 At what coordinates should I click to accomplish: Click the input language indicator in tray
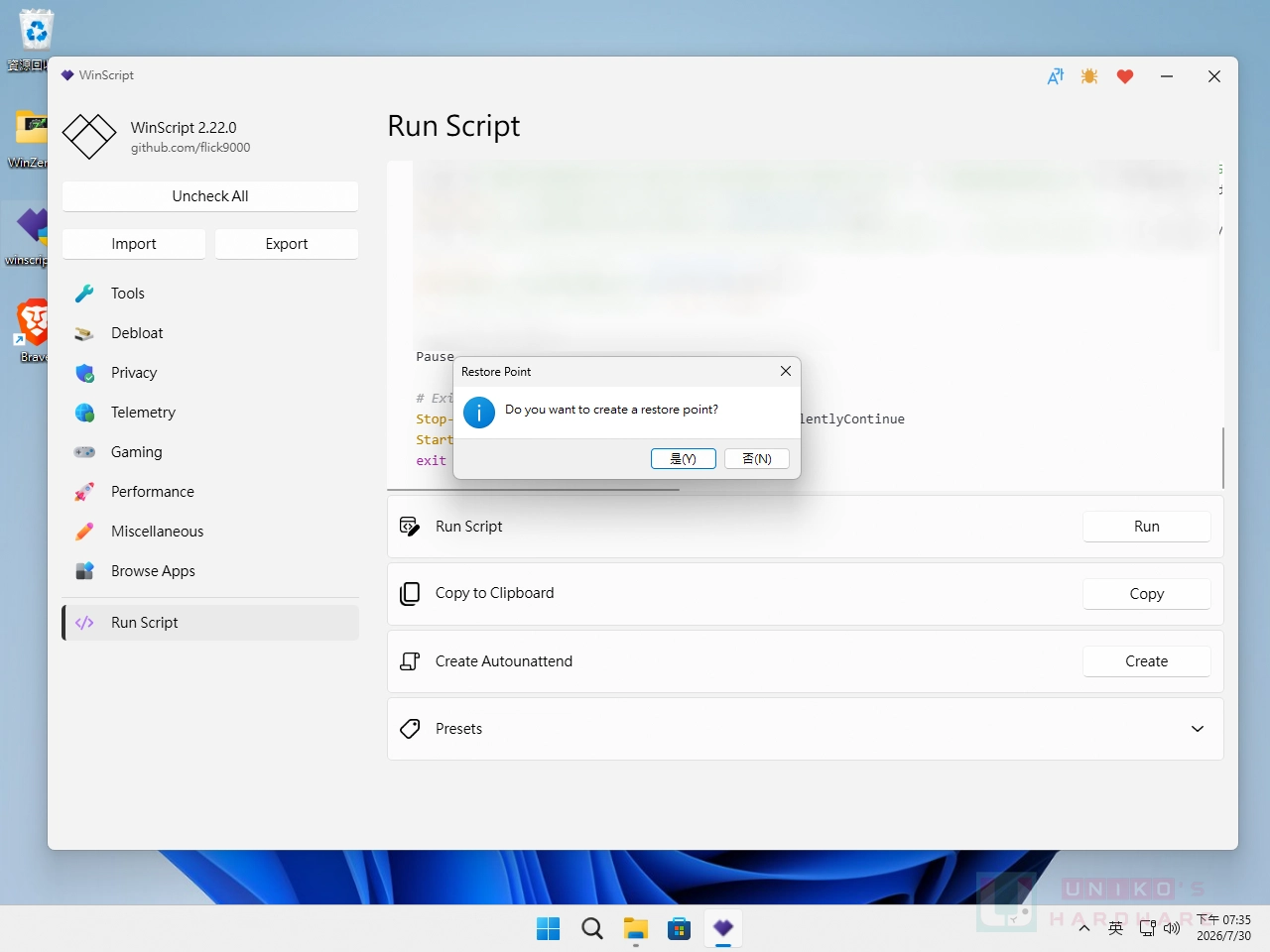[x=1116, y=929]
